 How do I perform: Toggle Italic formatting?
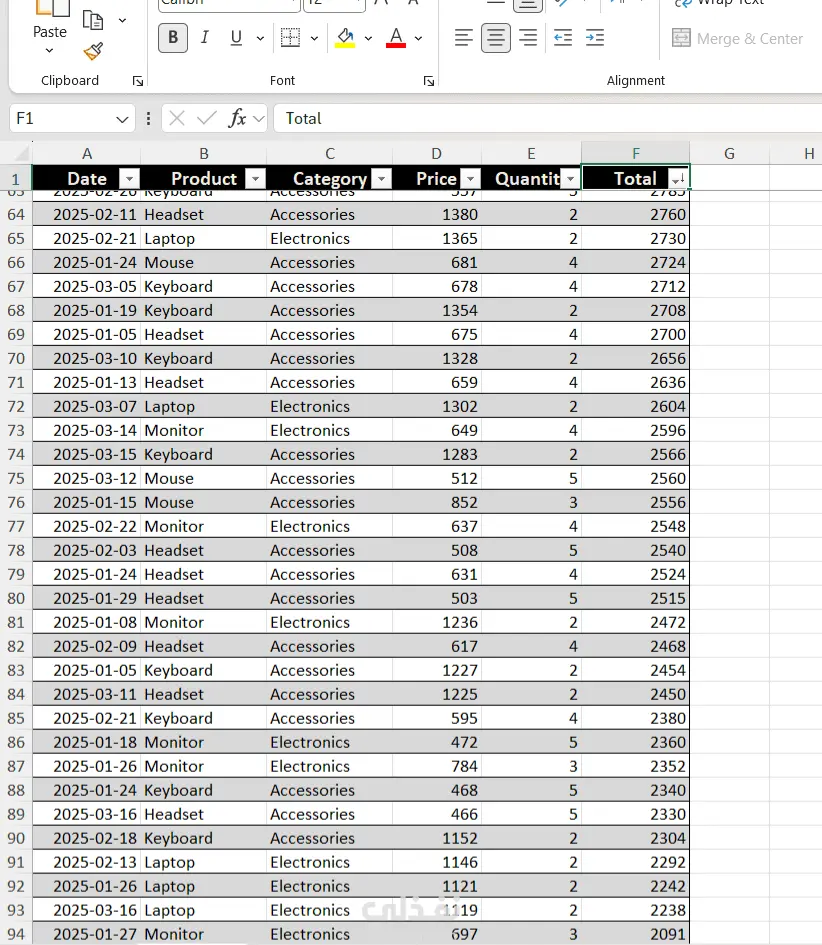204,38
